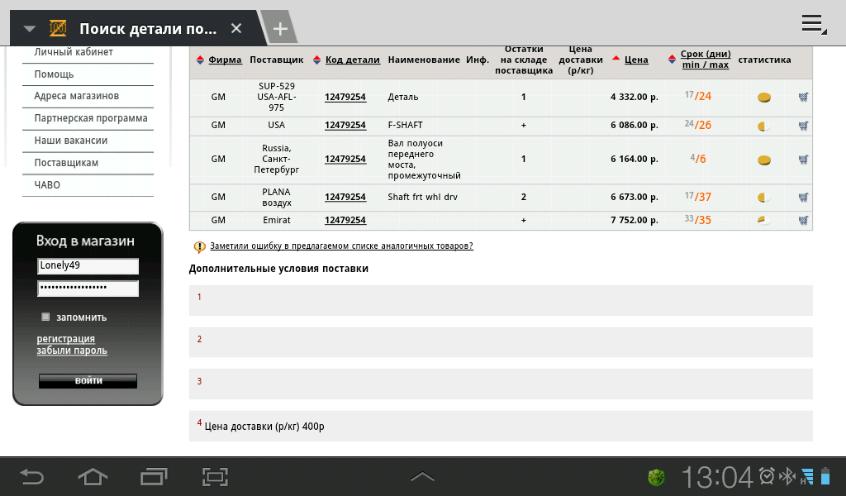Tap the Android back arrow
Screen dimensions: 846x496
[x=32, y=477]
